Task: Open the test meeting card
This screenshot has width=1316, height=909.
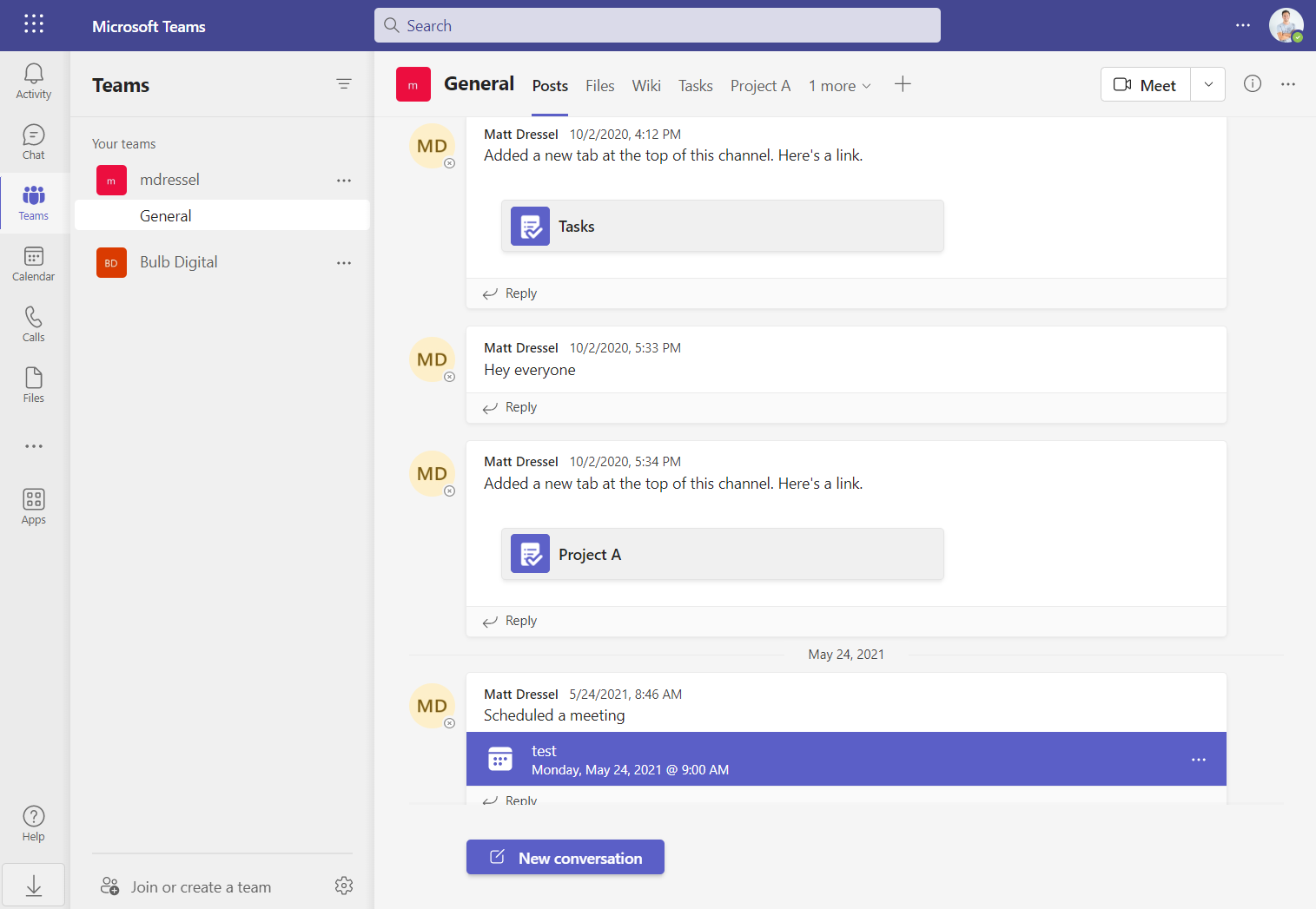Action: point(846,759)
